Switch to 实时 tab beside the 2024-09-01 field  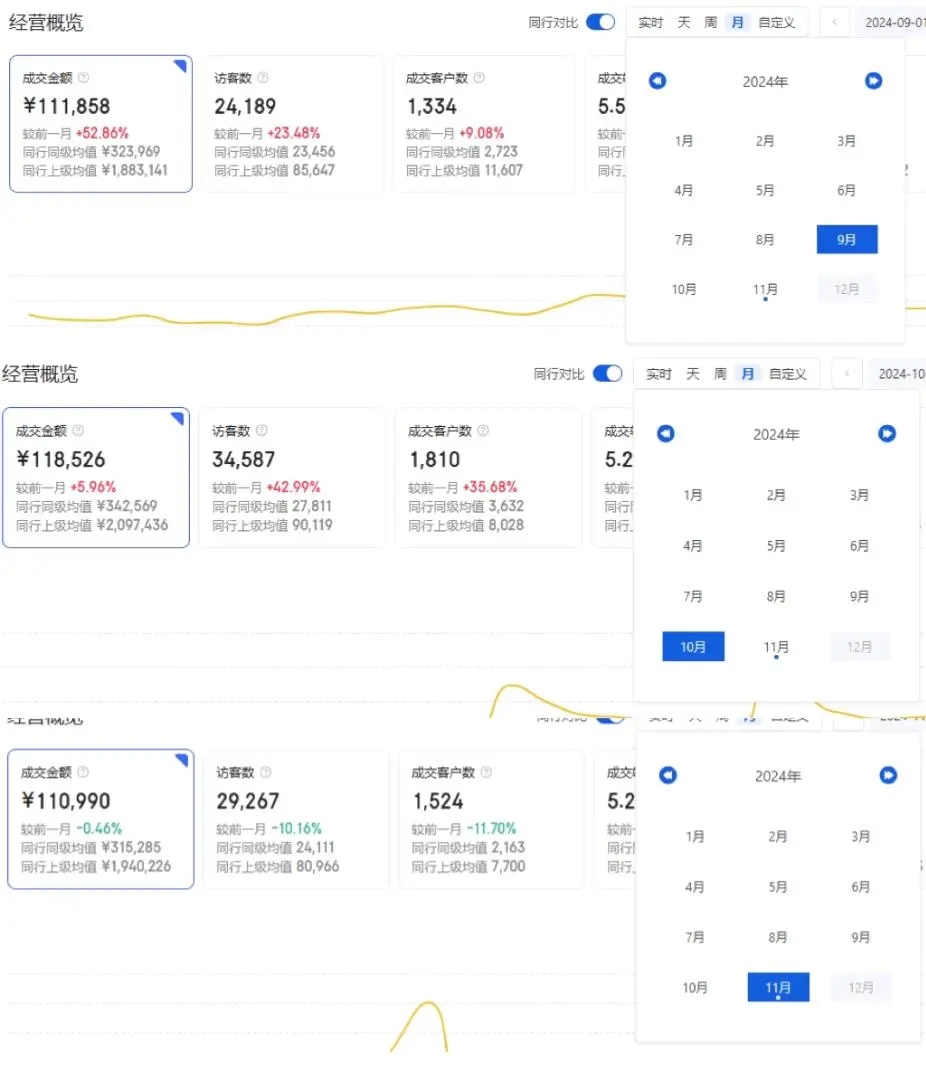pyautogui.click(x=650, y=23)
